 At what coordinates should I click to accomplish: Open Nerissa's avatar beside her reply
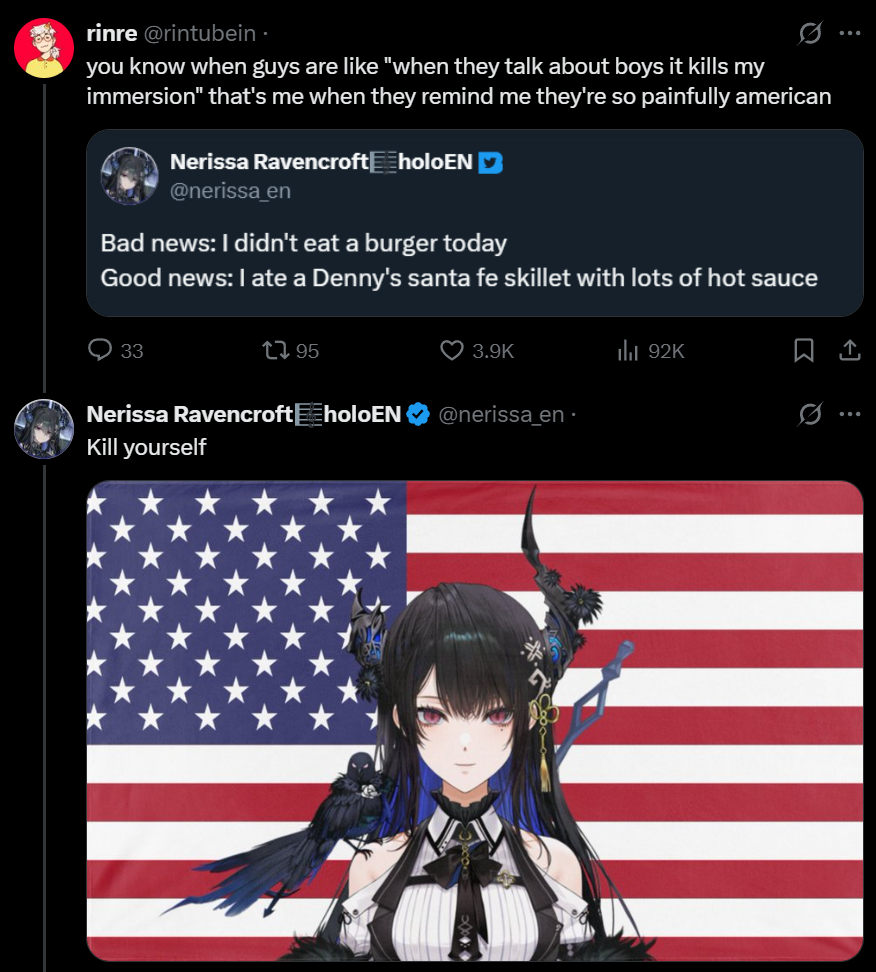point(44,429)
